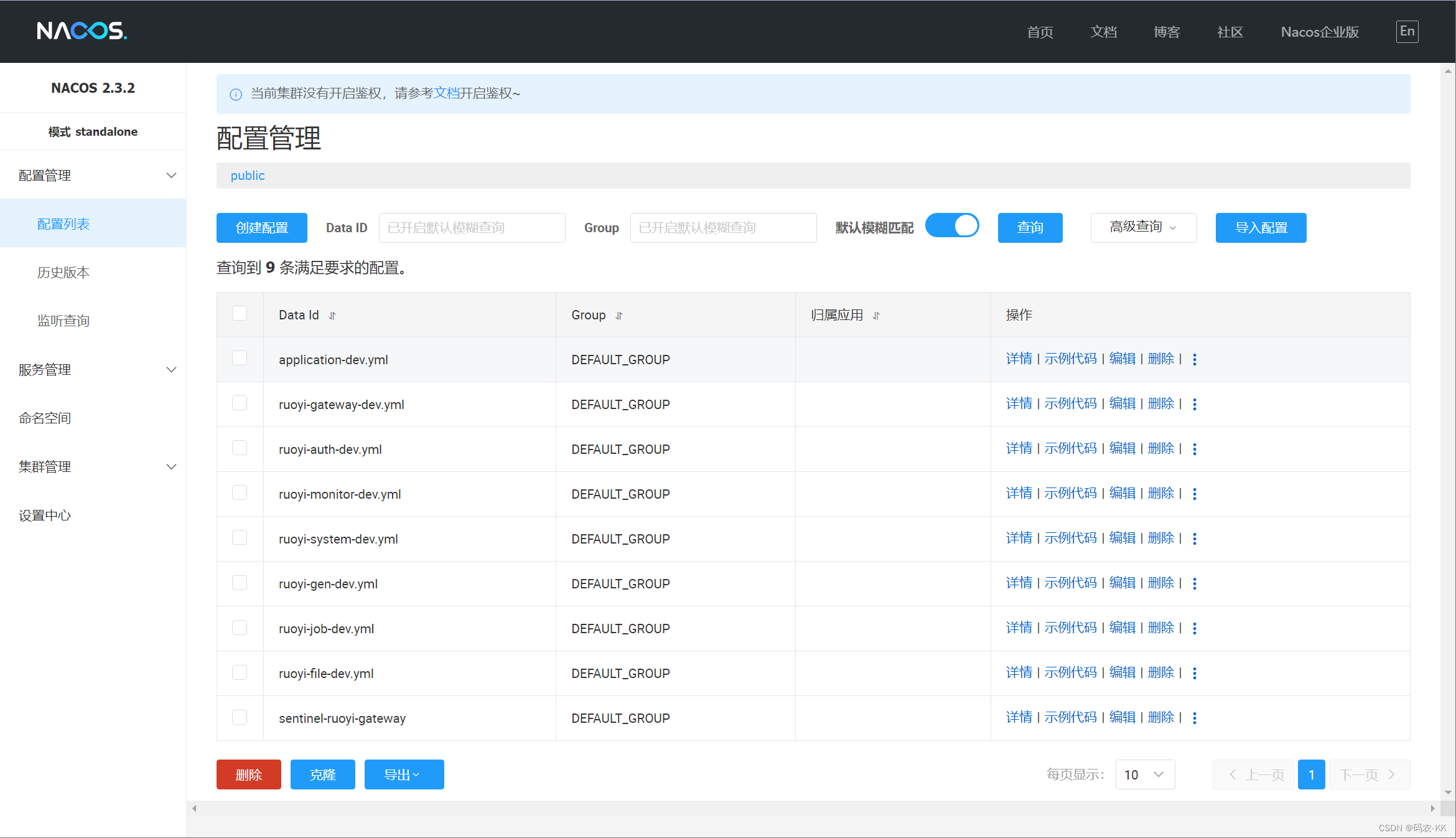The image size is (1456, 838).
Task: Select the public namespace tab
Action: 248,176
